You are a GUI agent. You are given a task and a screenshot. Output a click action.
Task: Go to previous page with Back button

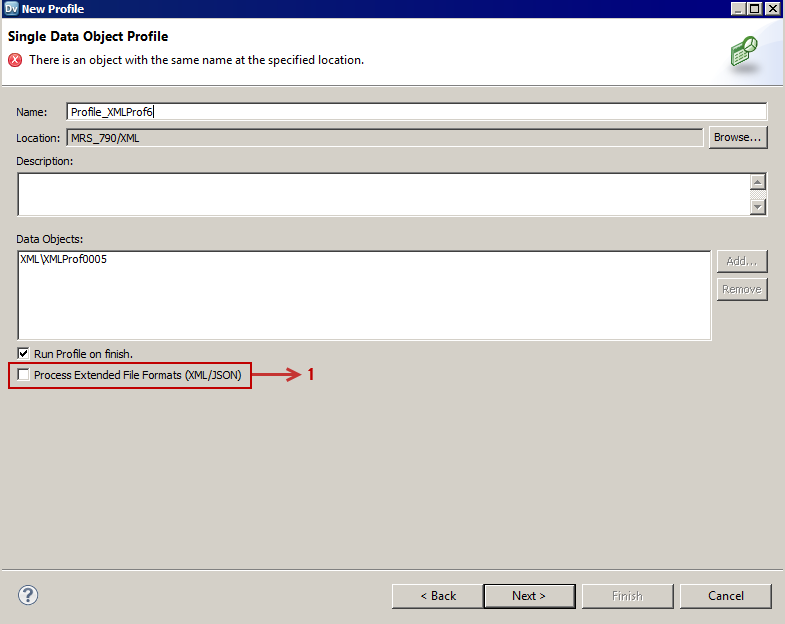tap(438, 596)
